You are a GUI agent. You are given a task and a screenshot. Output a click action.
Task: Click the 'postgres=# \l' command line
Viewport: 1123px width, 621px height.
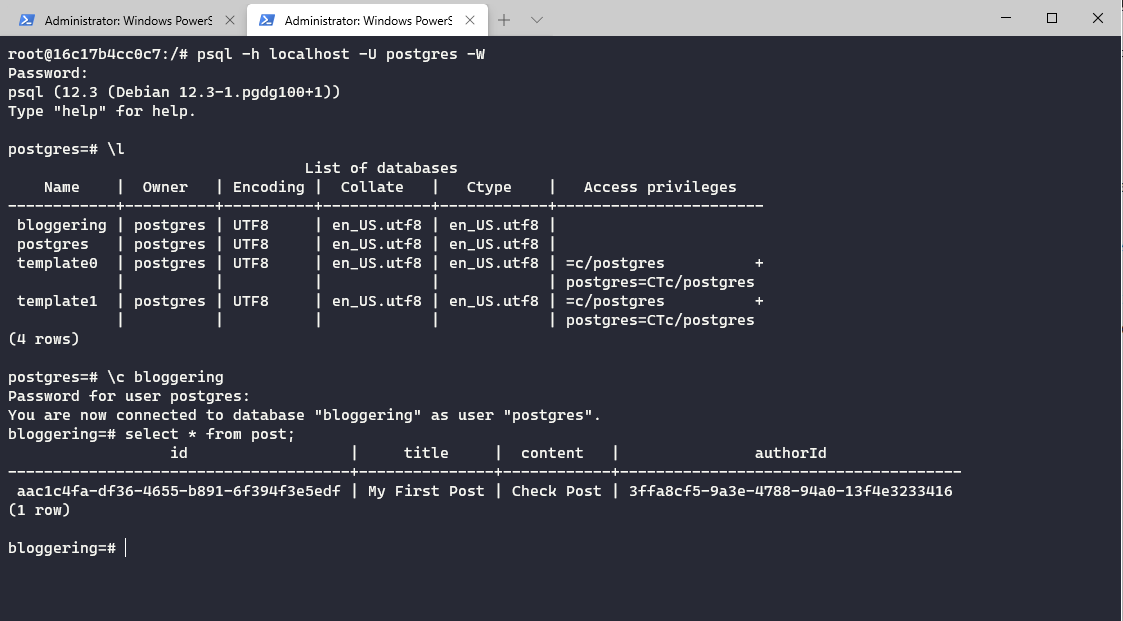[67, 149]
